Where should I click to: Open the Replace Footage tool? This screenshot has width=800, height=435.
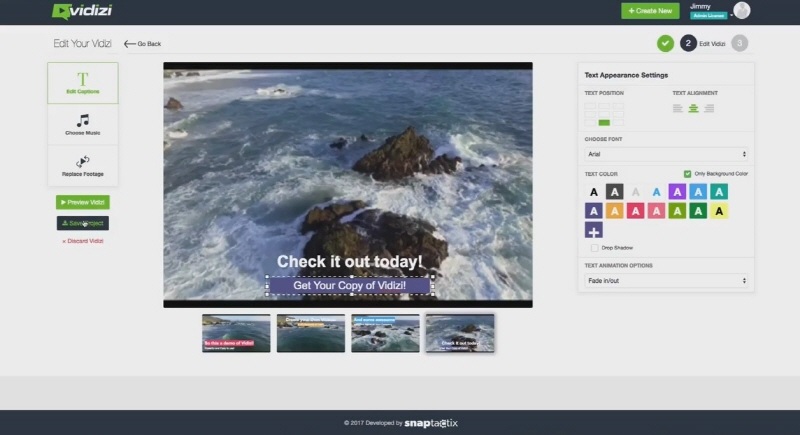[x=83, y=166]
